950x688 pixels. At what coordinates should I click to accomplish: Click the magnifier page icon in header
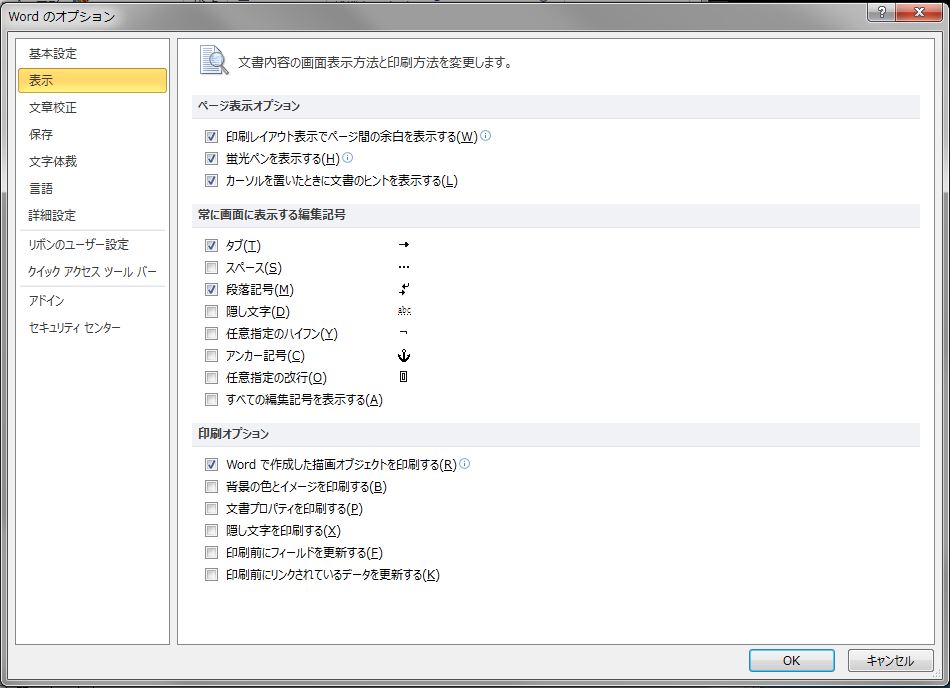[x=213, y=61]
